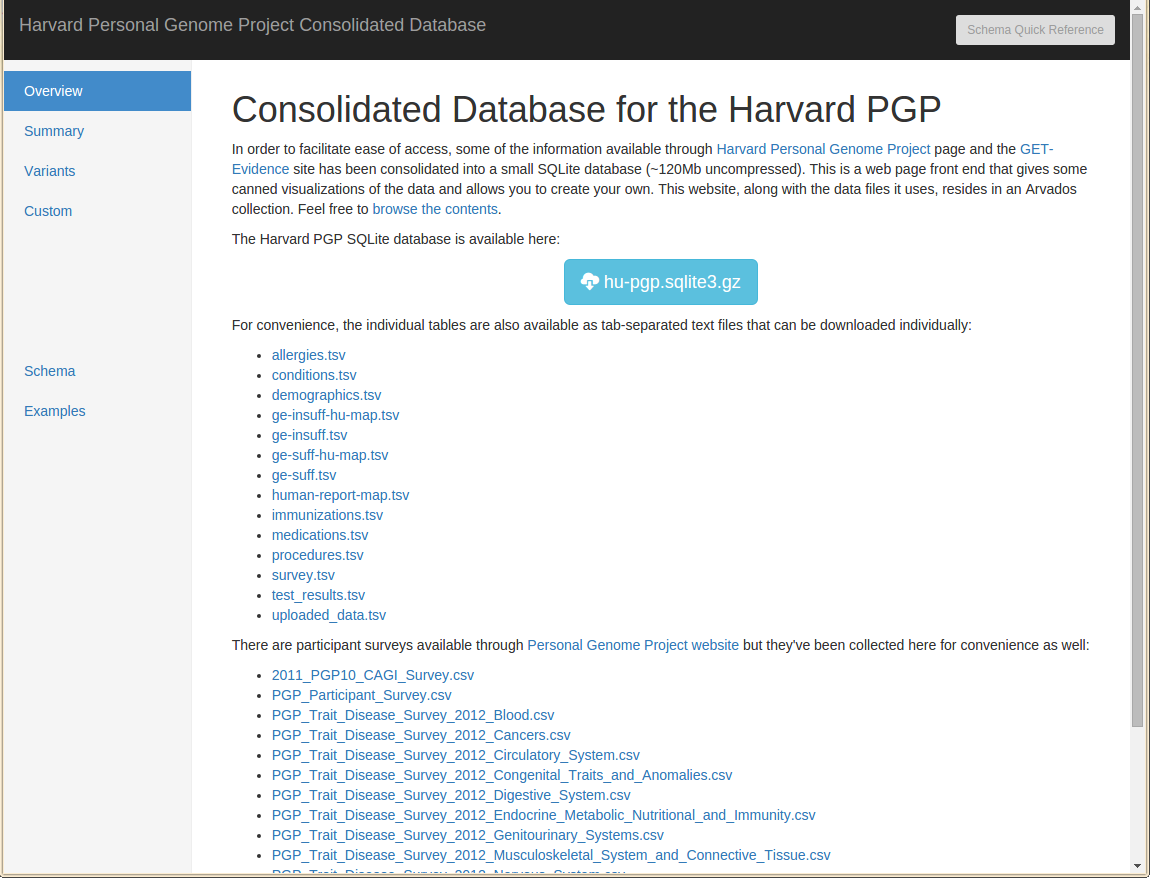Click the browse the contents link
Viewport: 1150px width, 878px height.
435,209
